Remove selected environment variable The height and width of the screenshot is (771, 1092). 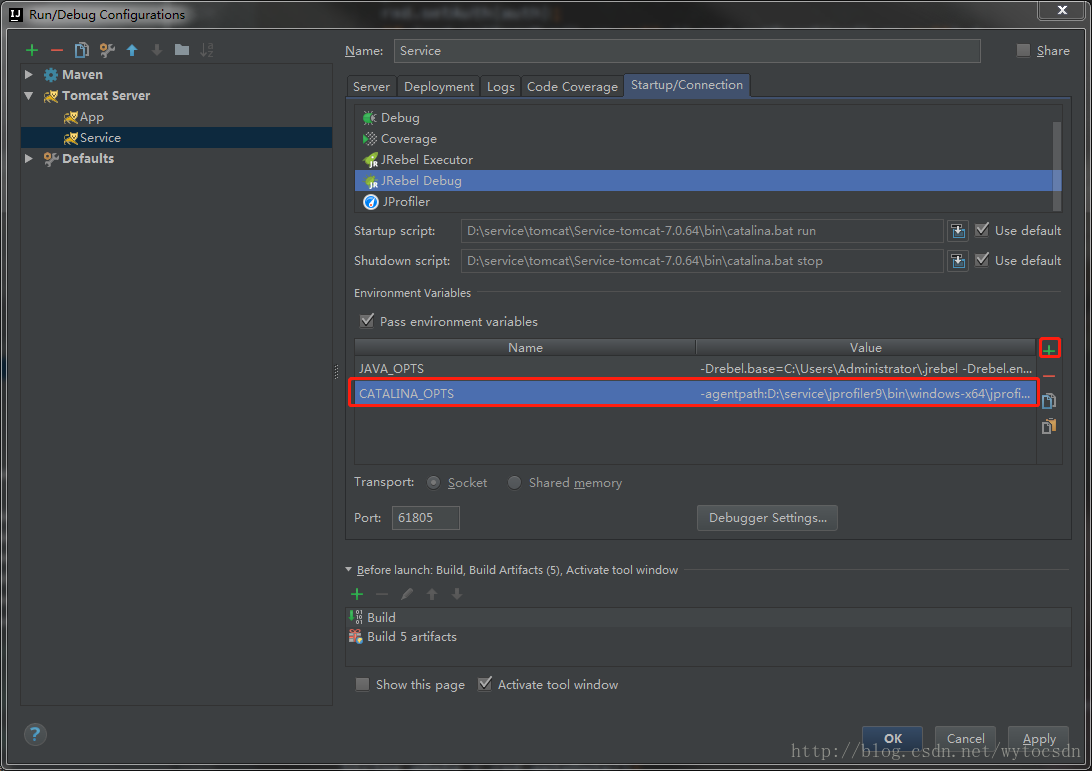(1049, 376)
